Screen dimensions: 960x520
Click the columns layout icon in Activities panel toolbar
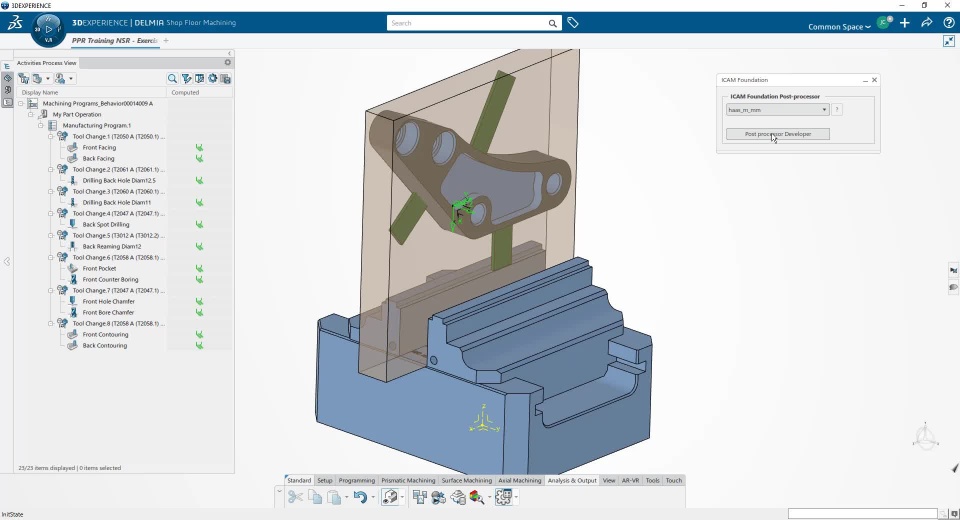(x=200, y=78)
